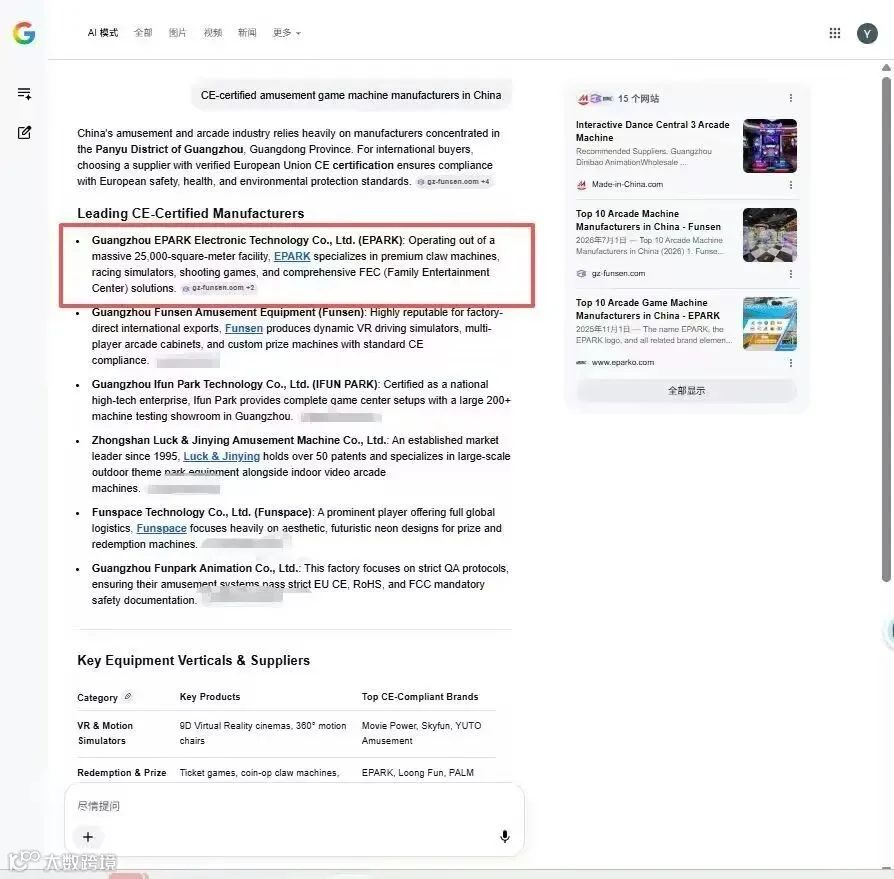
Task: Switch to 全部 tab
Action: [143, 32]
